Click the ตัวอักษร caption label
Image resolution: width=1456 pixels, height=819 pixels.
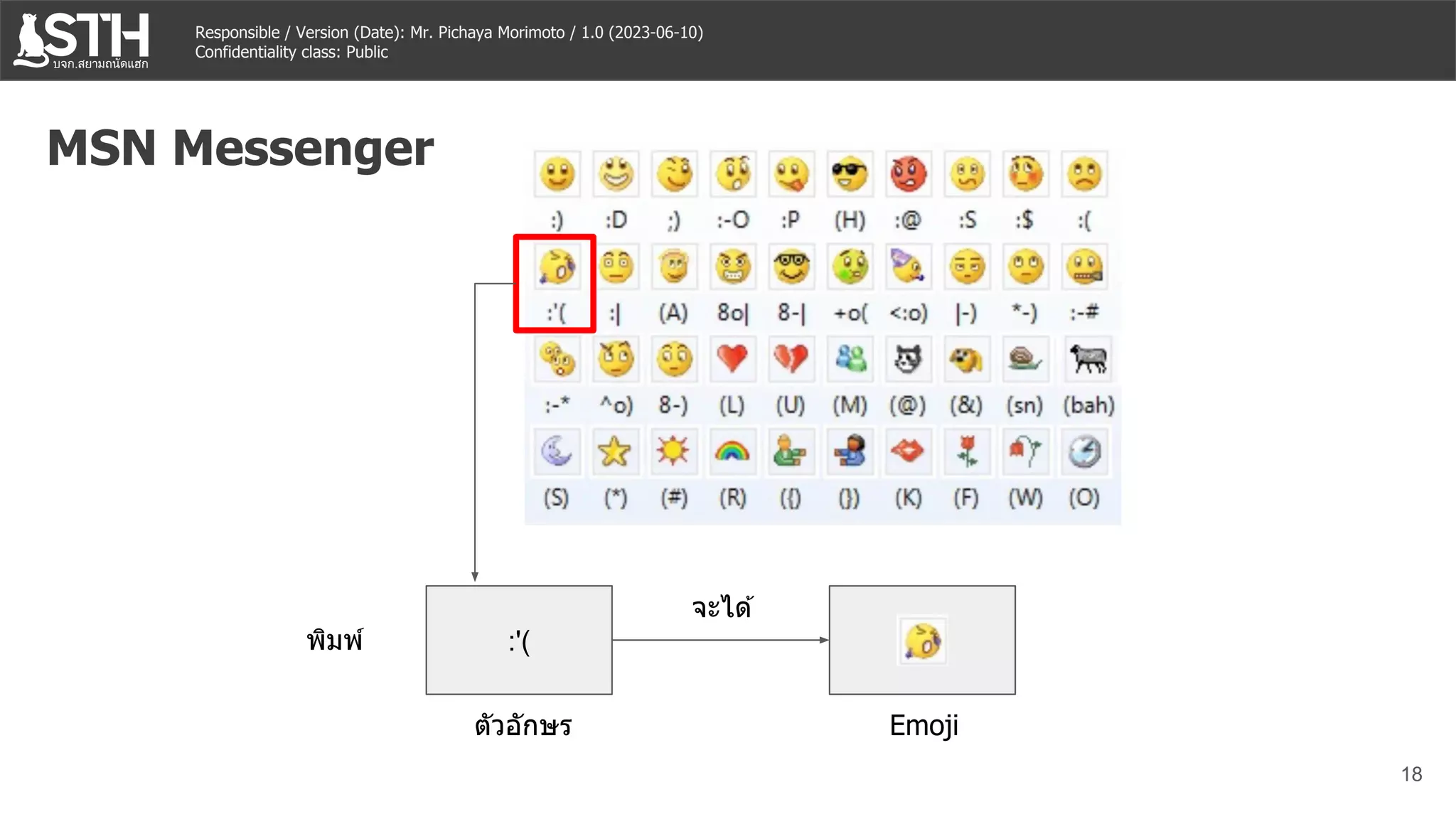pyautogui.click(x=523, y=725)
